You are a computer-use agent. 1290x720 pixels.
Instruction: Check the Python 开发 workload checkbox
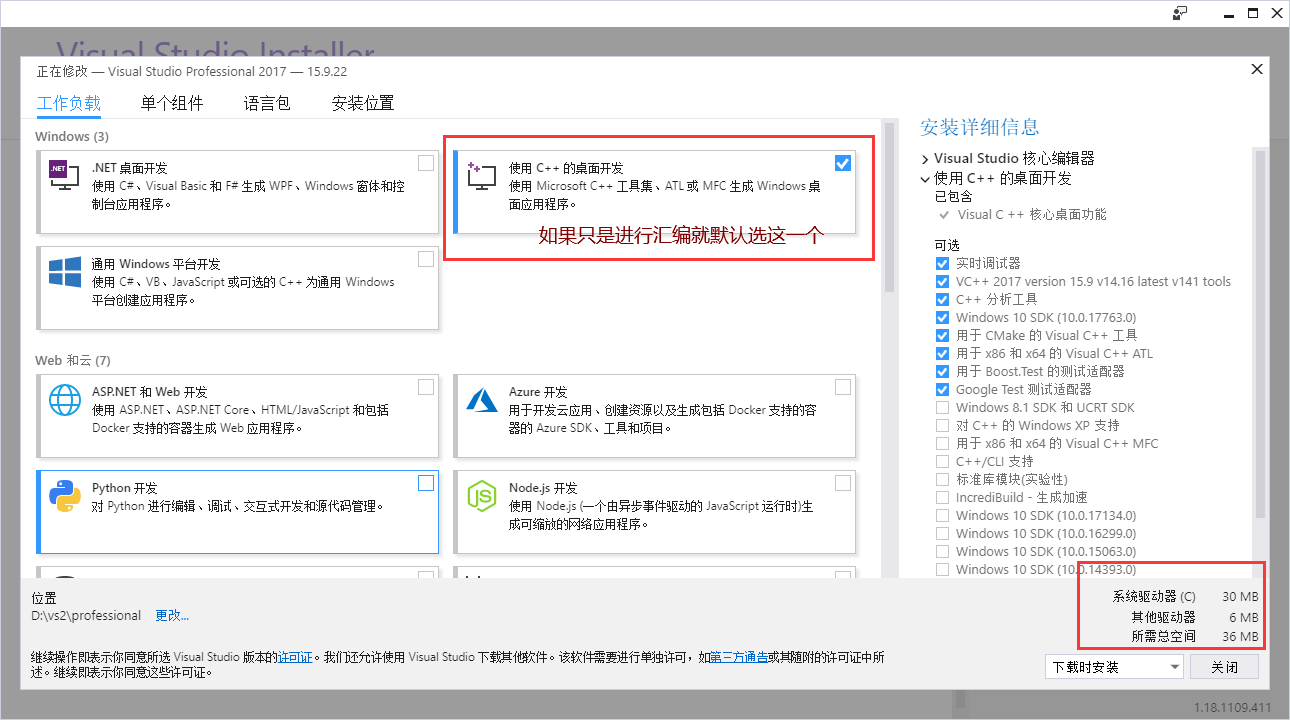pyautogui.click(x=426, y=483)
